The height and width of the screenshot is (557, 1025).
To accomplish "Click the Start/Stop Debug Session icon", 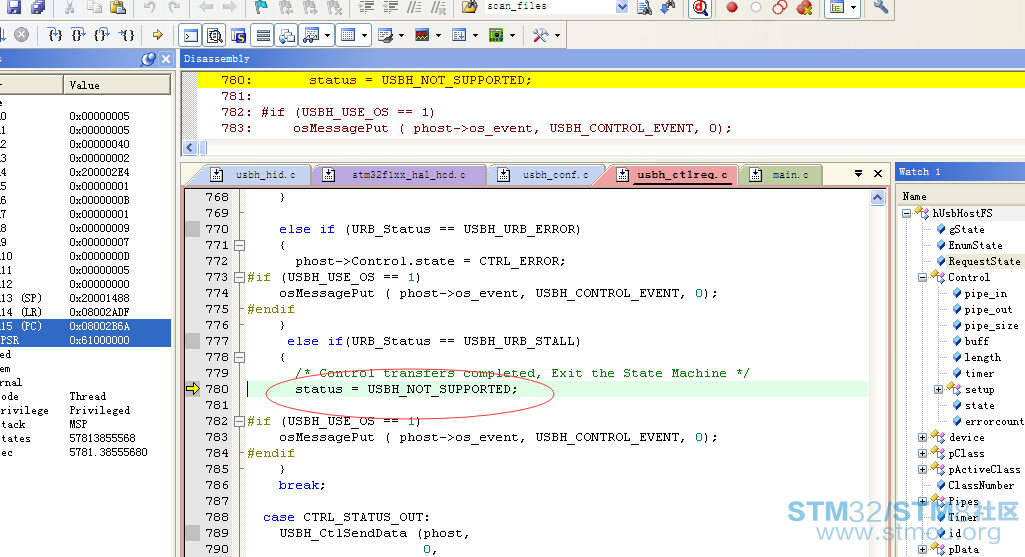I will coord(700,8).
